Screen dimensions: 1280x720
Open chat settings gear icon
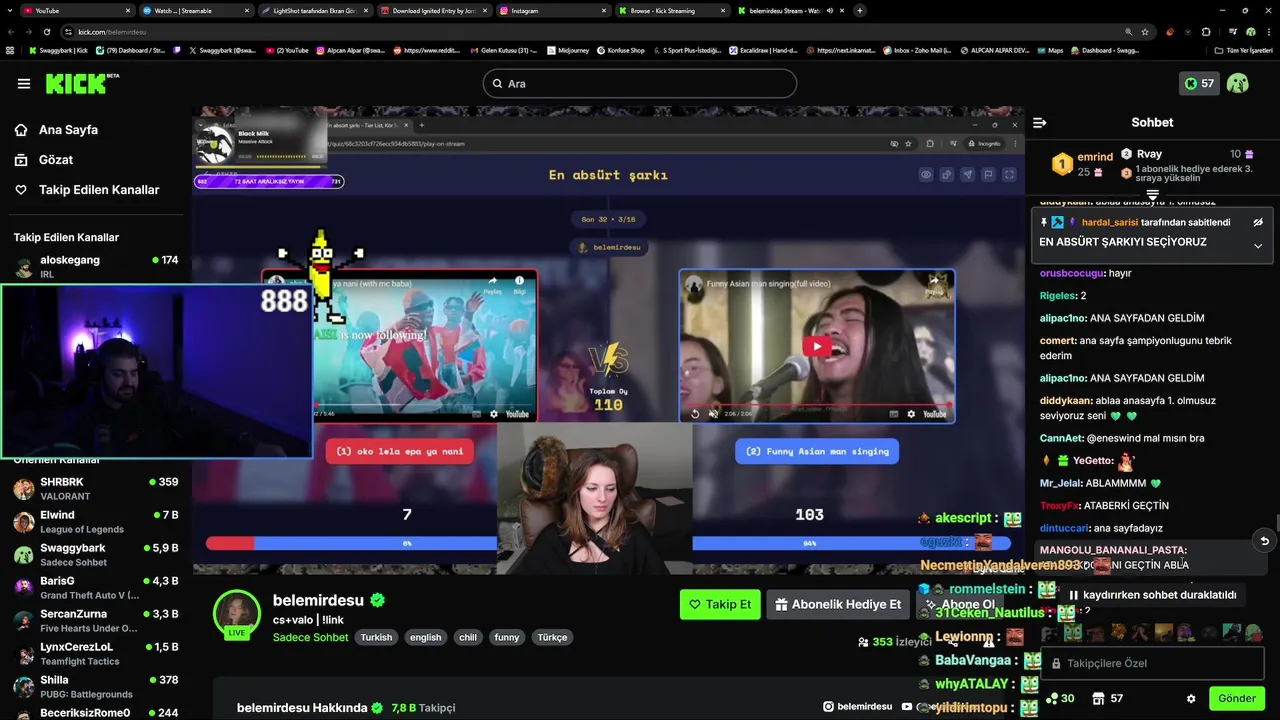pyautogui.click(x=1191, y=699)
